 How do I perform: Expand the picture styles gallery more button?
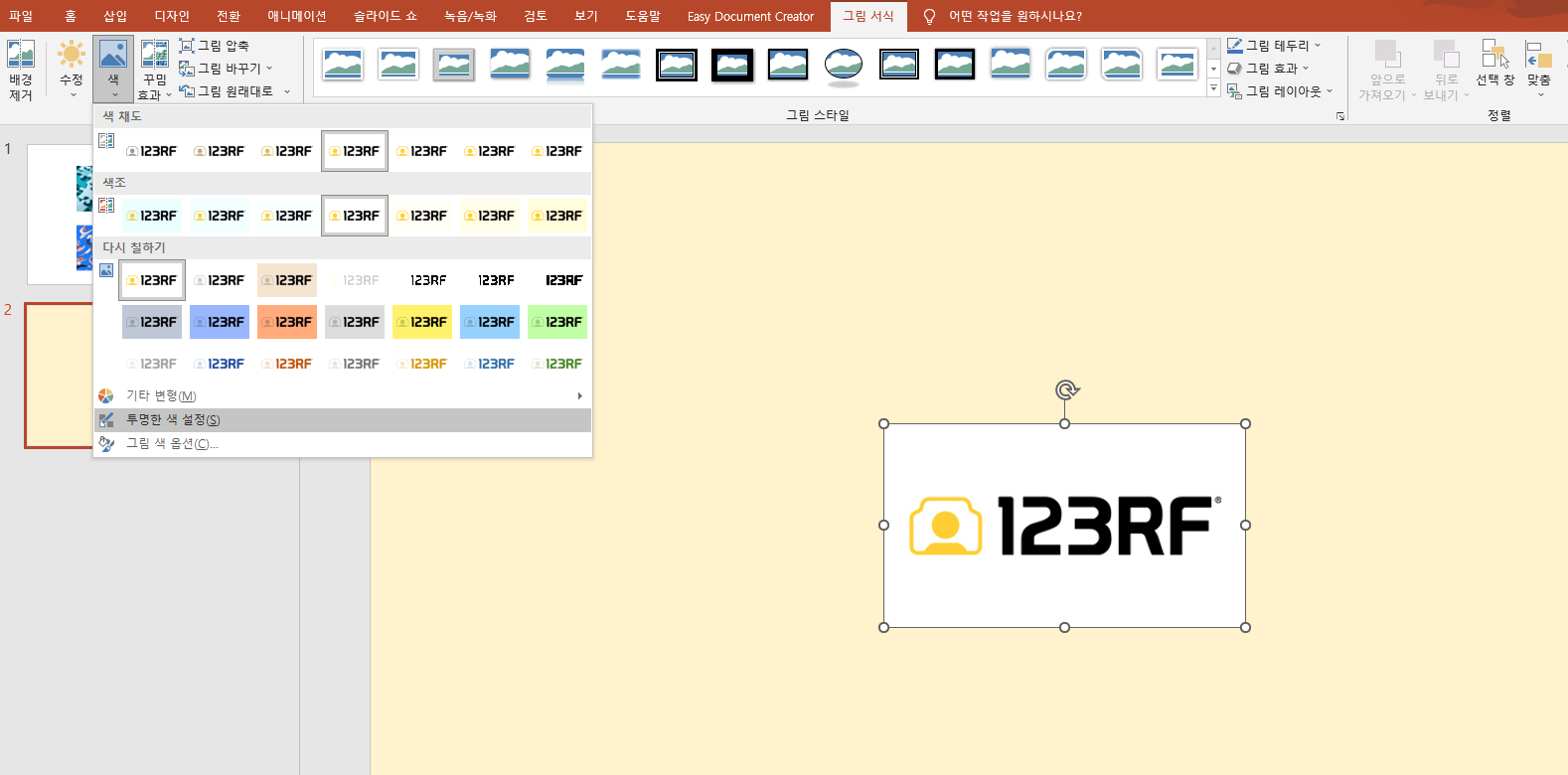[x=1213, y=88]
